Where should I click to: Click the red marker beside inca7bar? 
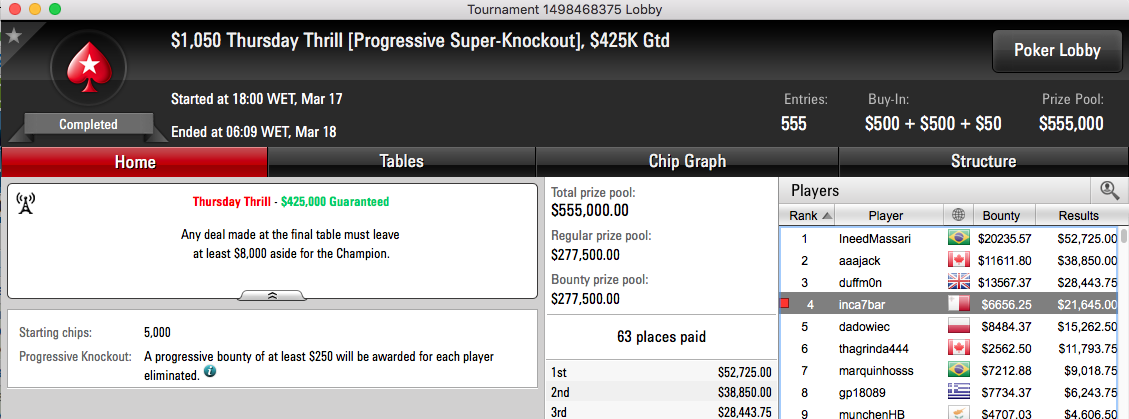click(x=785, y=304)
